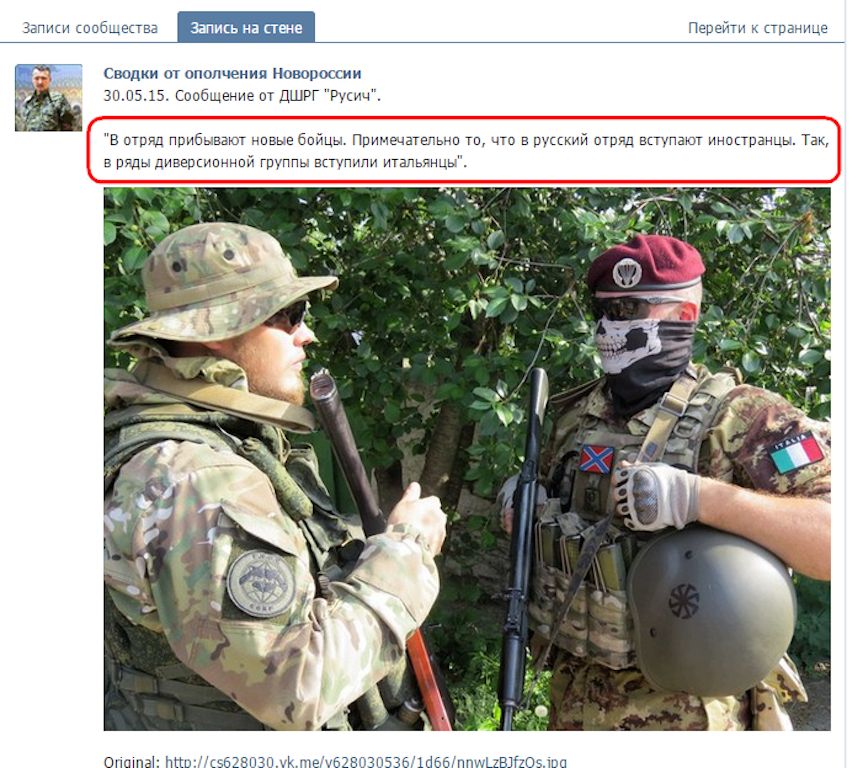Open the original image URL link
Image resolution: width=863 pixels, height=768 pixels.
click(x=365, y=761)
